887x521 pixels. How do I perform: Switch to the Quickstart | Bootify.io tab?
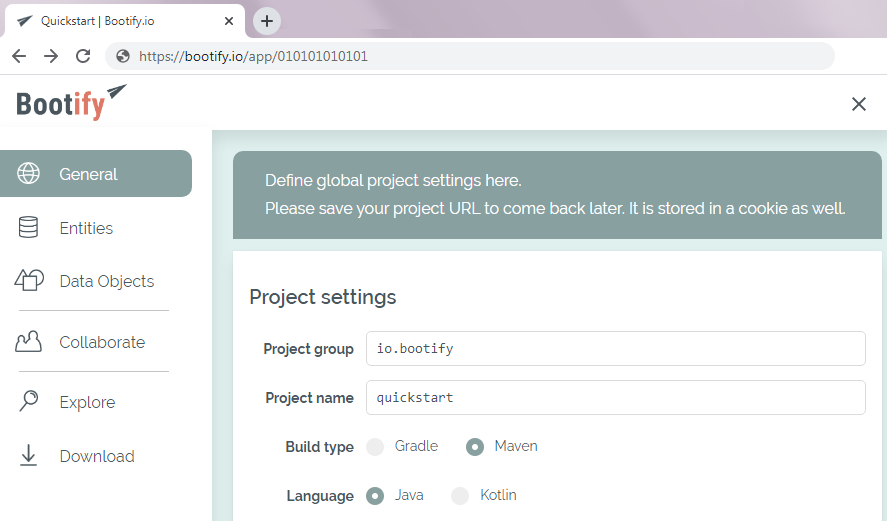[x=124, y=21]
